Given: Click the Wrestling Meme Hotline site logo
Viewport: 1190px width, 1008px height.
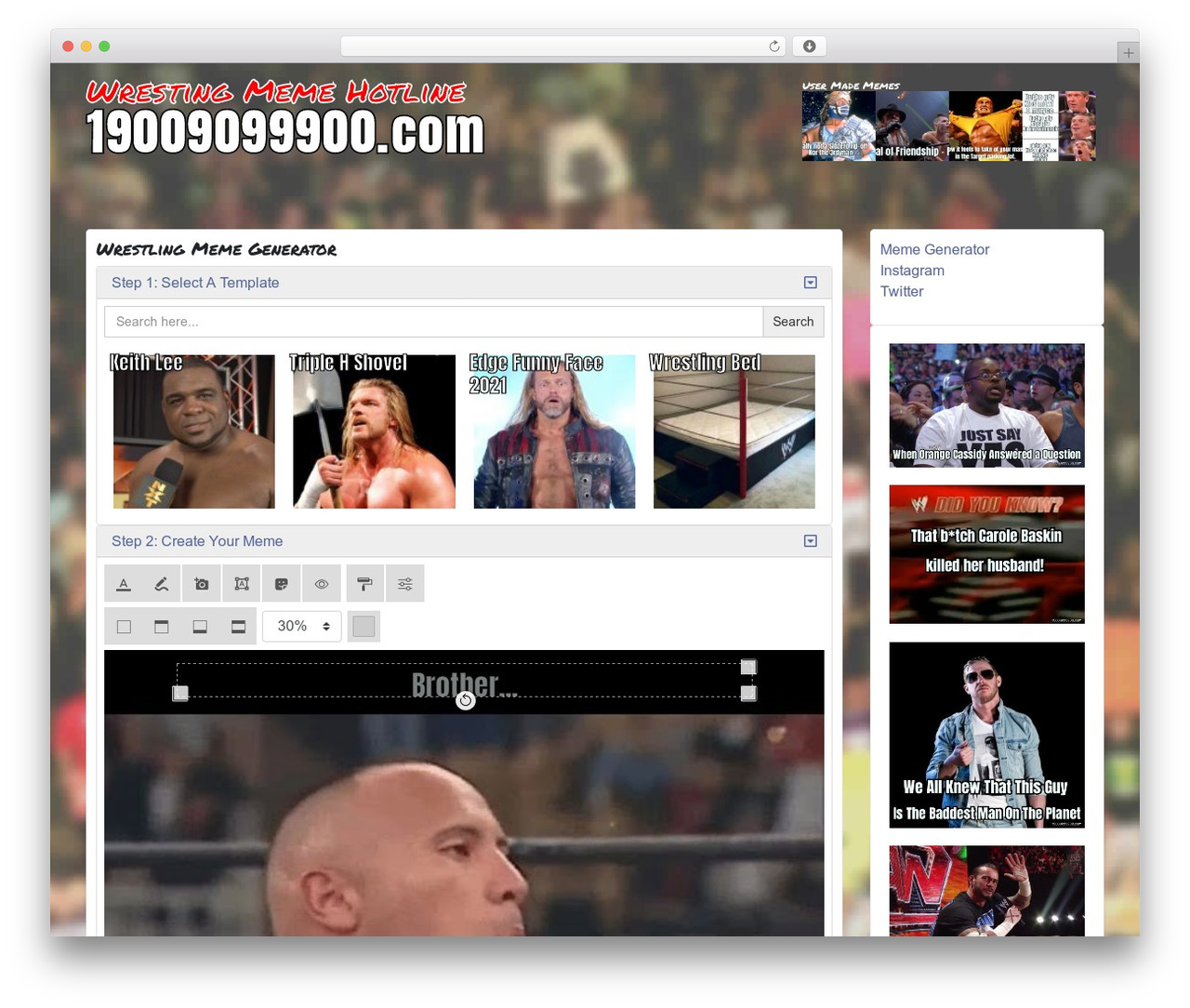Looking at the screenshot, I should 285,118.
